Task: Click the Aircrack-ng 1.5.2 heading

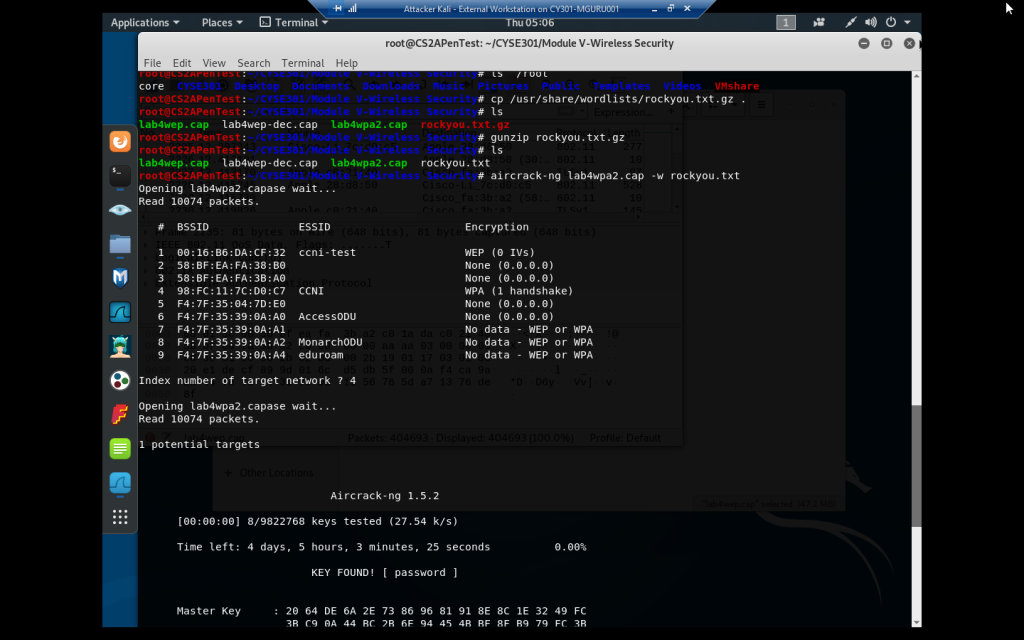Action: [384, 496]
